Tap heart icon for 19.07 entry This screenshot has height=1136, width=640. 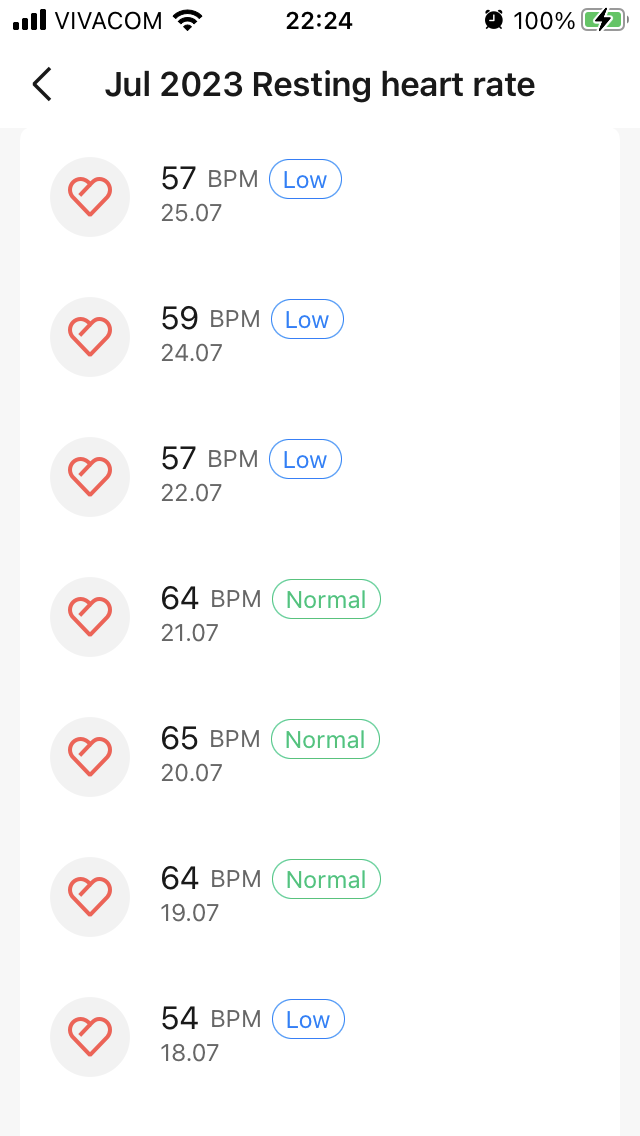[90, 897]
